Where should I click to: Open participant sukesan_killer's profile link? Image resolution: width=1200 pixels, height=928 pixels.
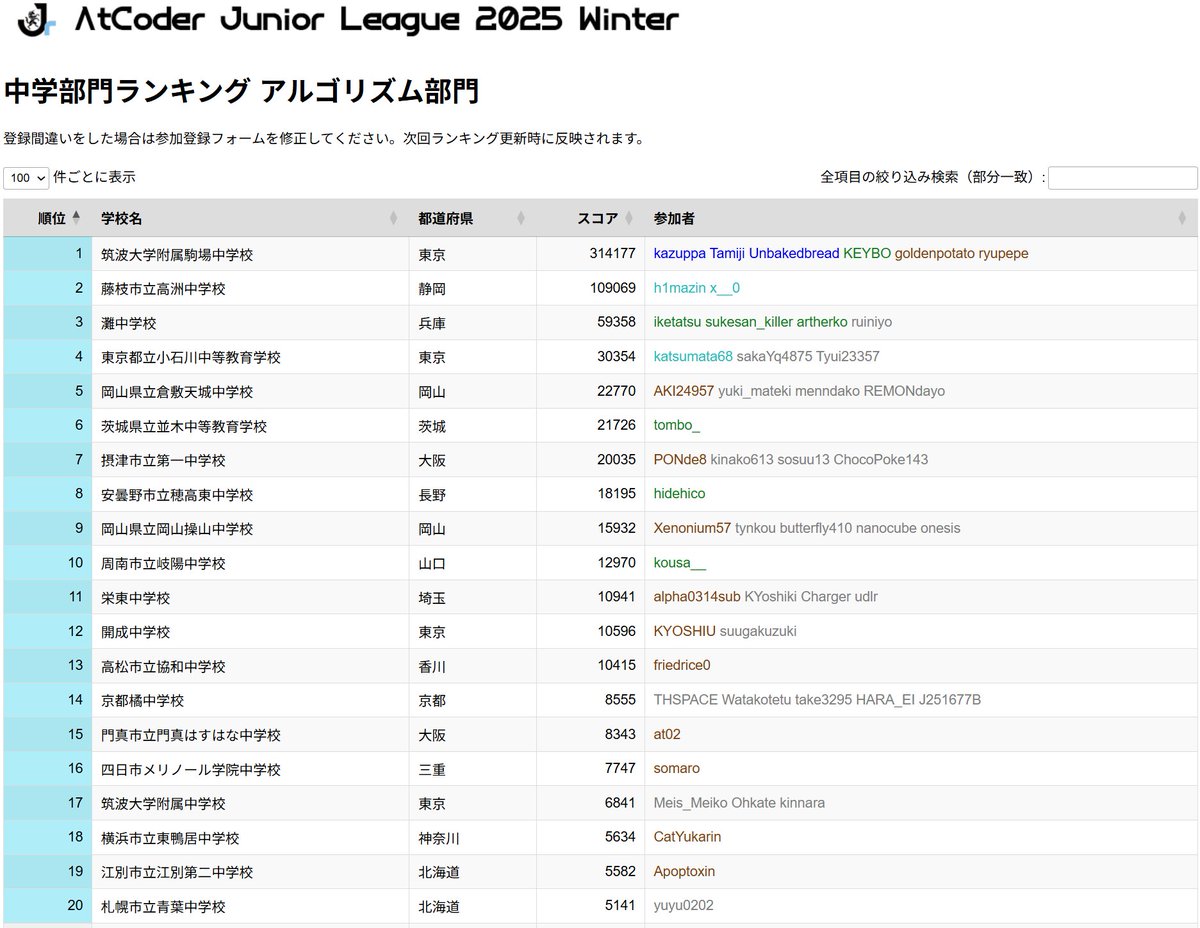pyautogui.click(x=749, y=322)
